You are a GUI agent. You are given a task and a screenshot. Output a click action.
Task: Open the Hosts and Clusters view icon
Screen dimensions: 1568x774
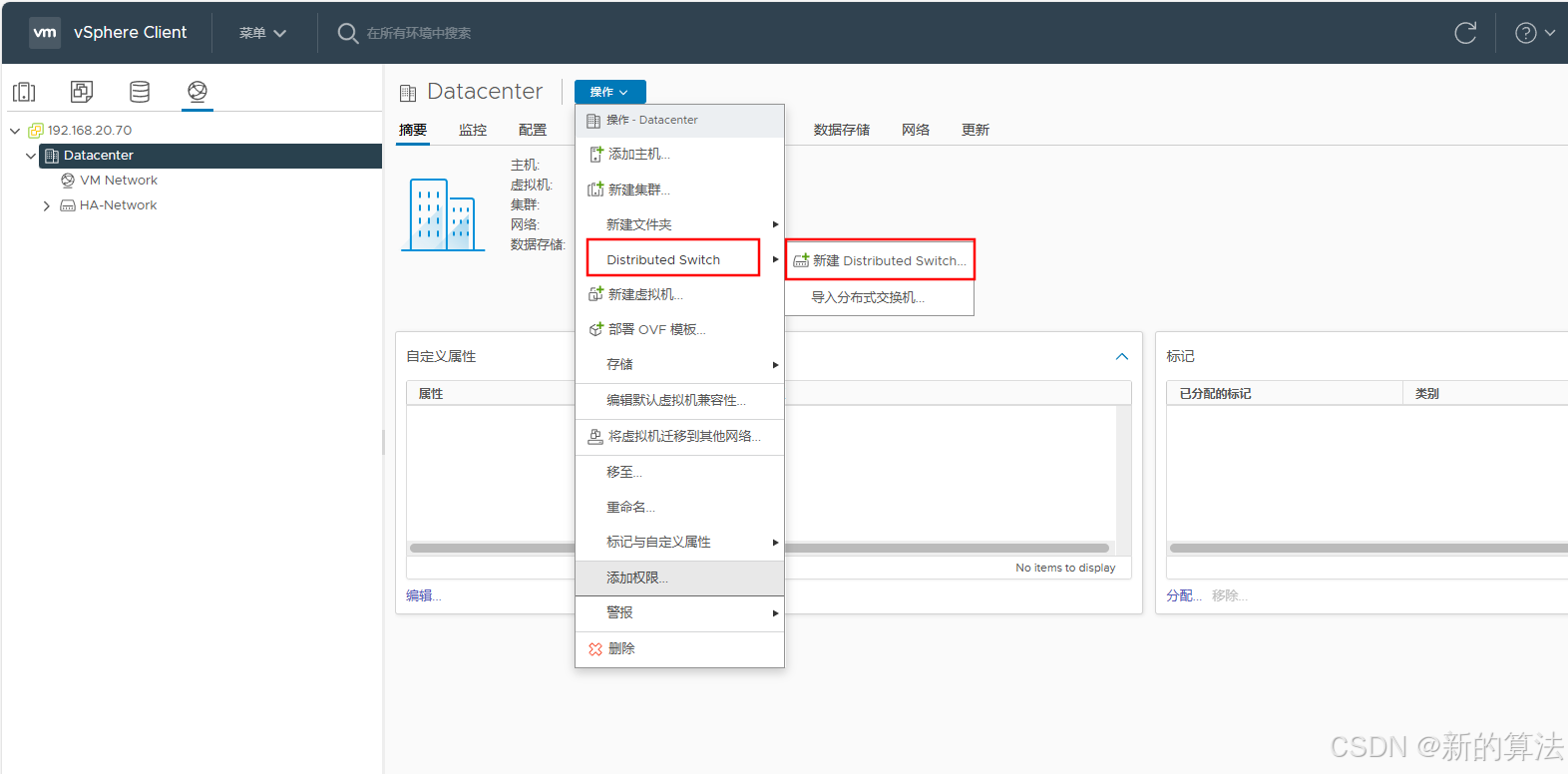point(24,92)
